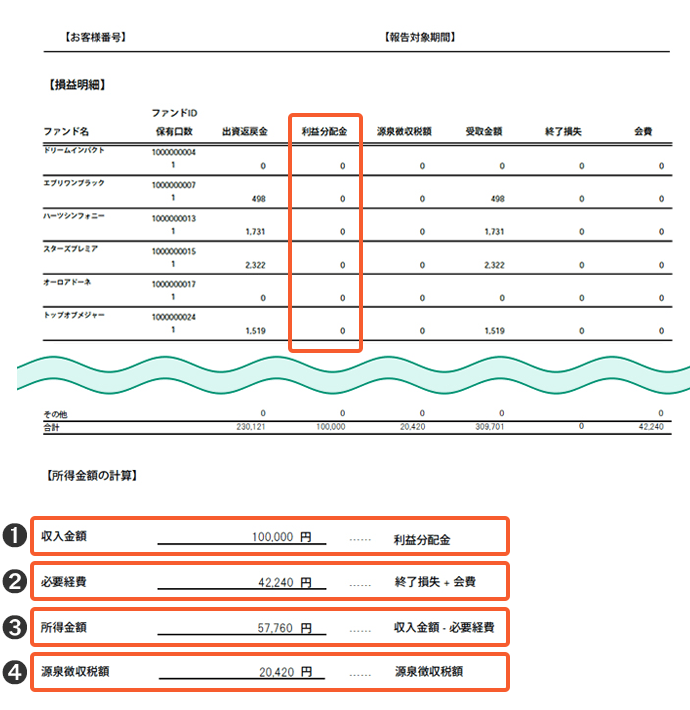This screenshot has height=710, width=690.
Task: Select fund name ハーツシンフォニー
Action: point(74,216)
